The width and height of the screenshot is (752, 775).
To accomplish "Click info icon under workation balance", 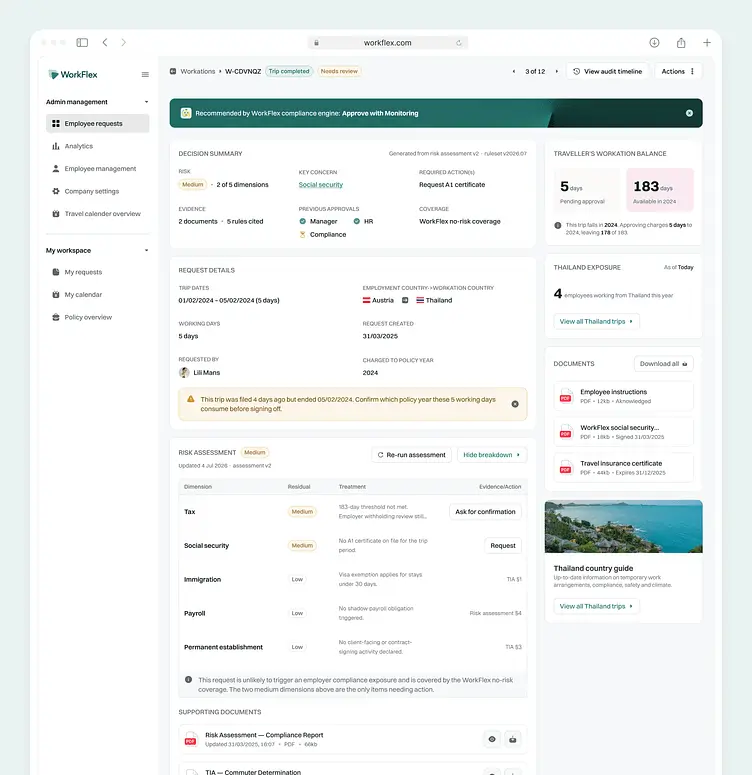I will pos(558,225).
